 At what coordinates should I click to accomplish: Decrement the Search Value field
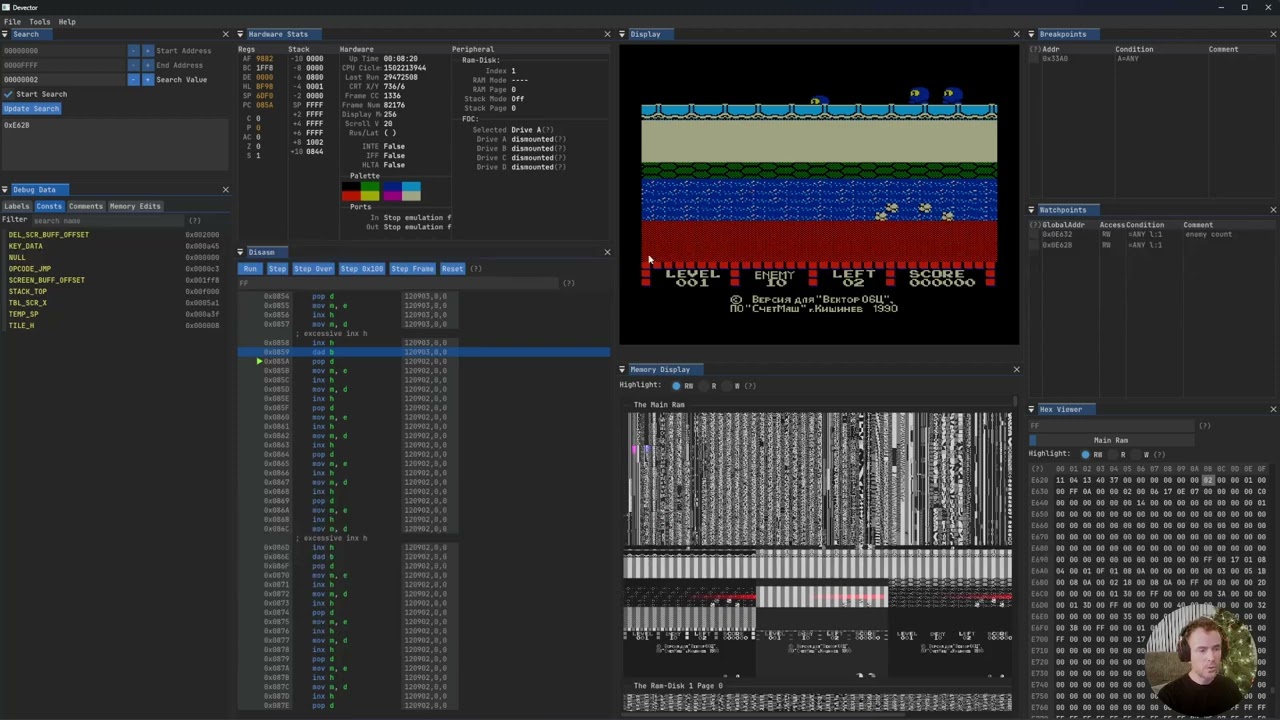click(x=133, y=79)
